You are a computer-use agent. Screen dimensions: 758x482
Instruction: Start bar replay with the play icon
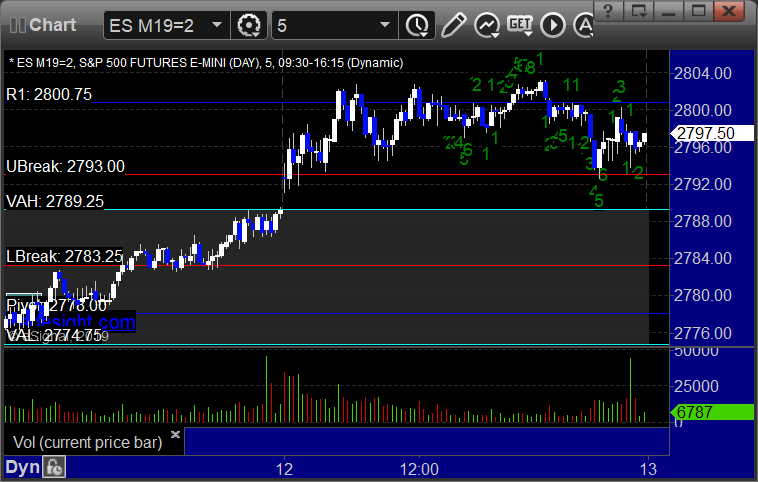(x=553, y=25)
